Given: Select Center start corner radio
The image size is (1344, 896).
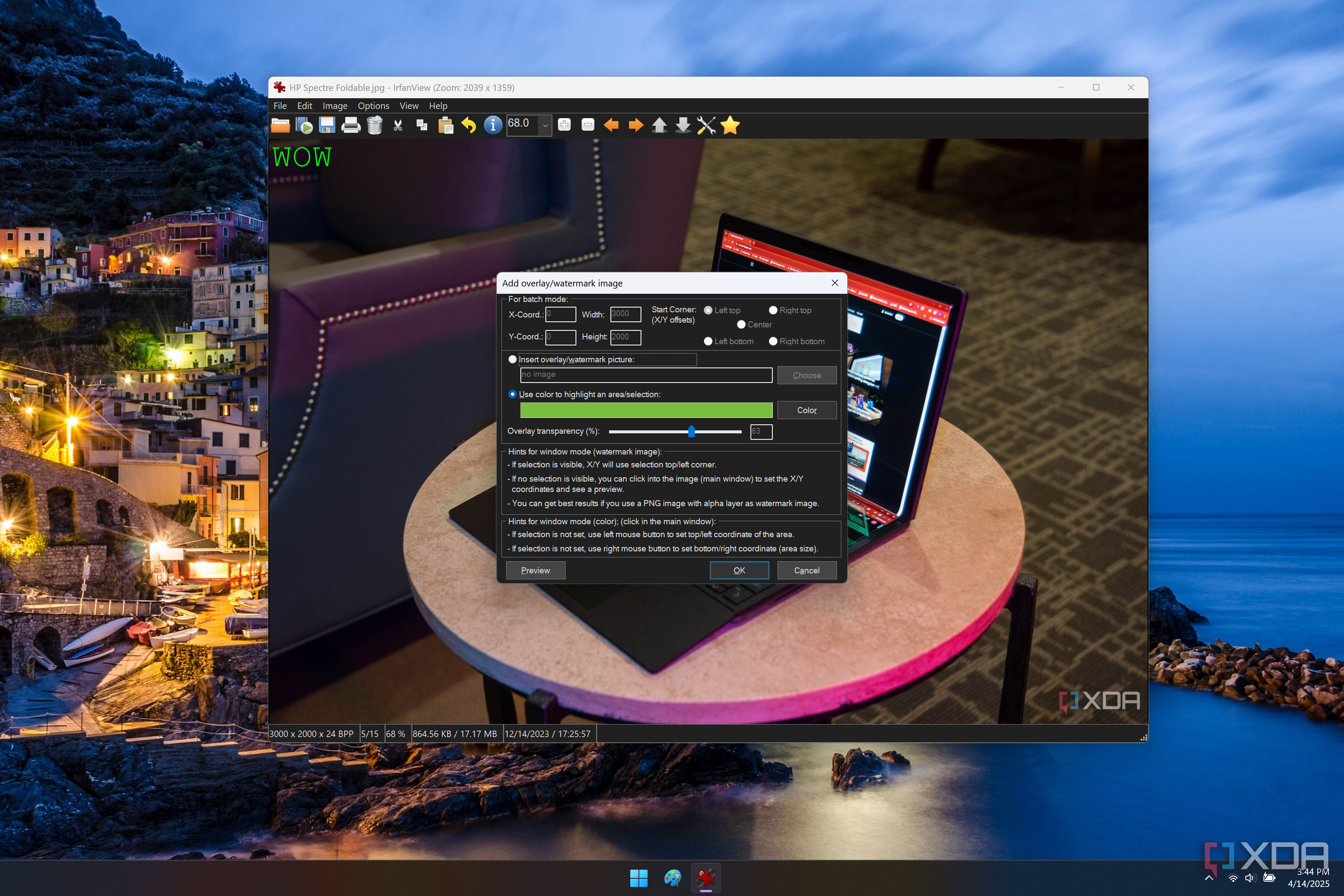Looking at the screenshot, I should coord(741,324).
